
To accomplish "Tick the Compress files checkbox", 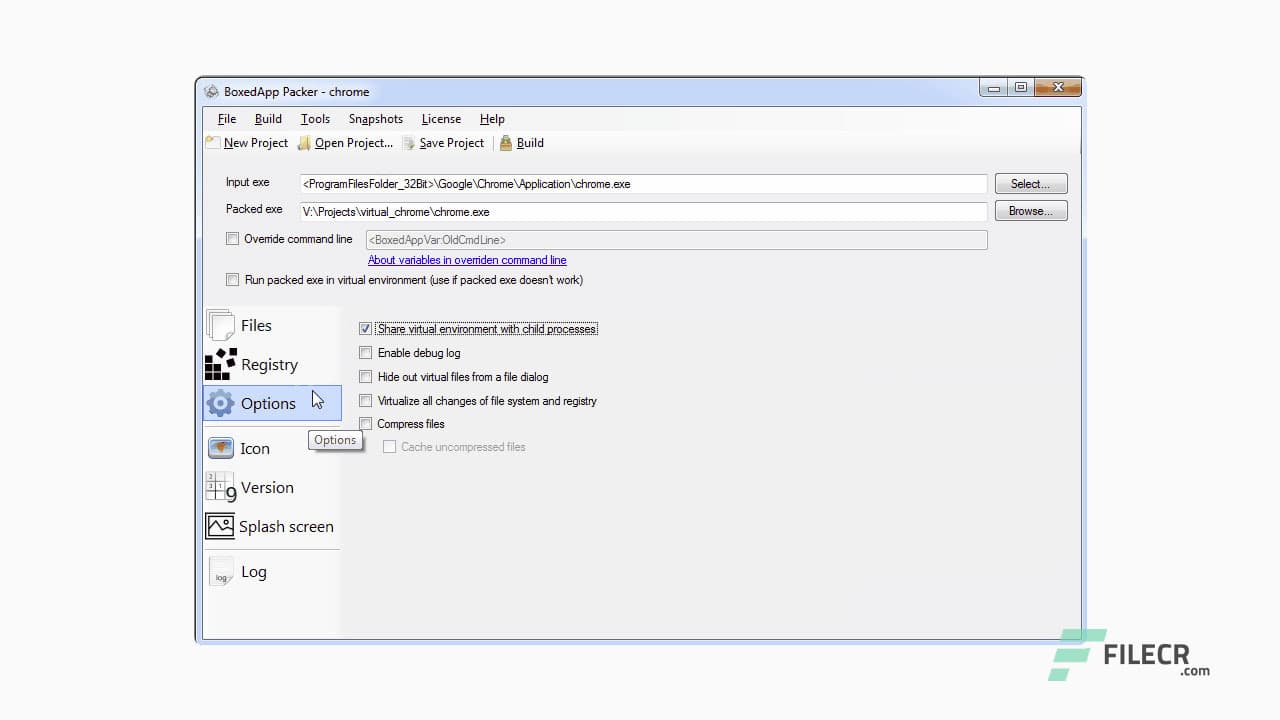I will click(366, 424).
